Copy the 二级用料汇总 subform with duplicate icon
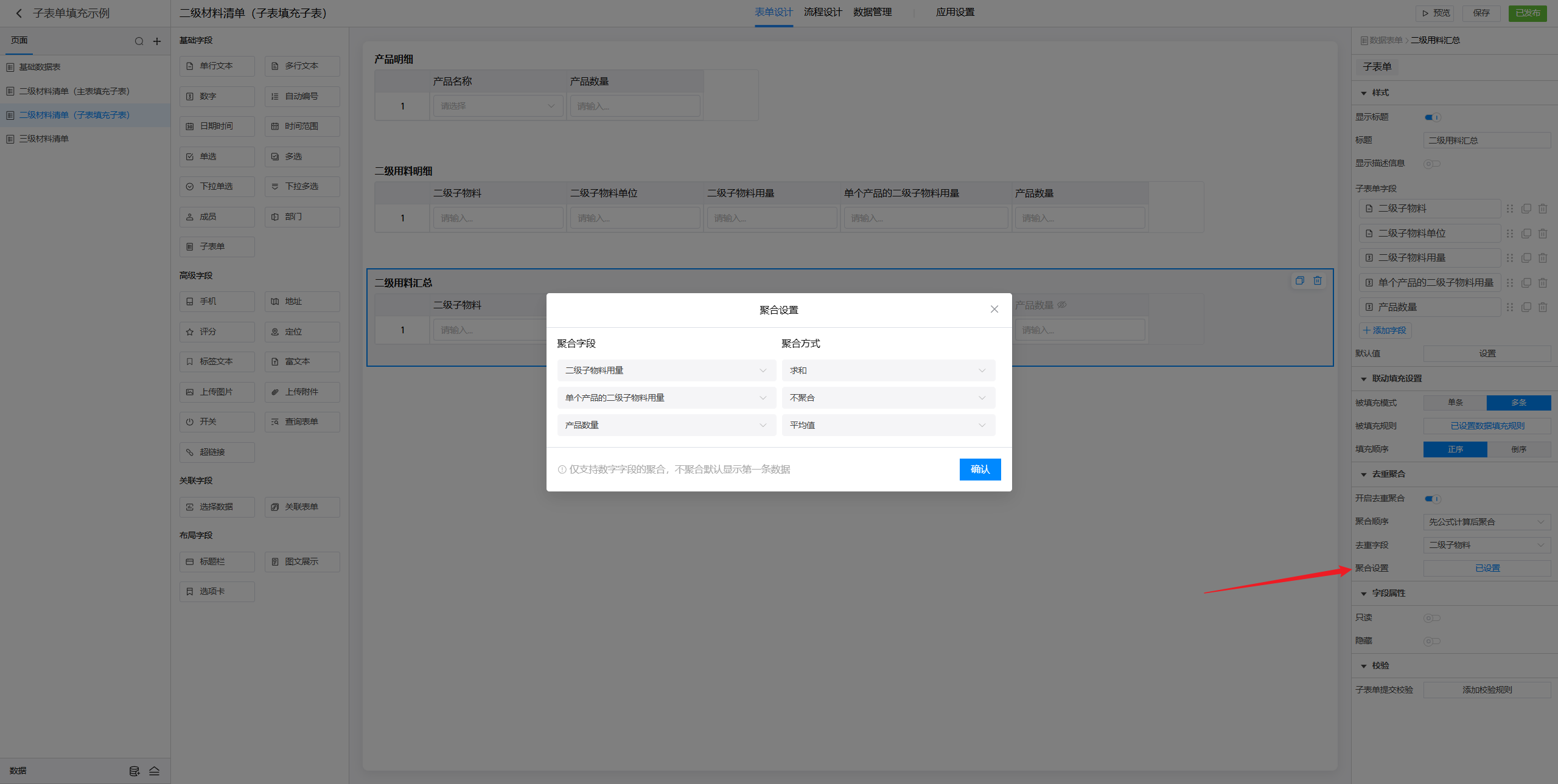The height and width of the screenshot is (784, 1558). (1299, 280)
